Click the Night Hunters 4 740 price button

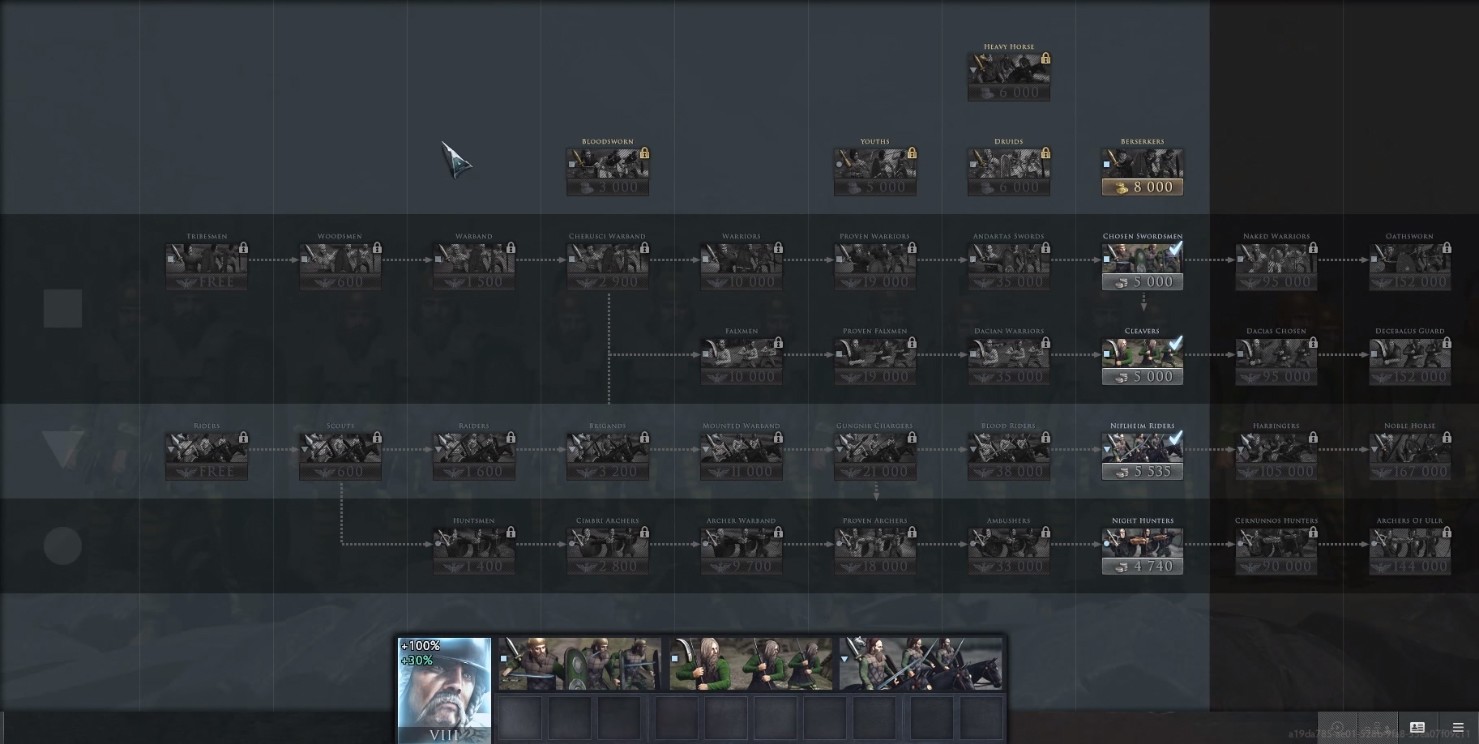point(1142,566)
